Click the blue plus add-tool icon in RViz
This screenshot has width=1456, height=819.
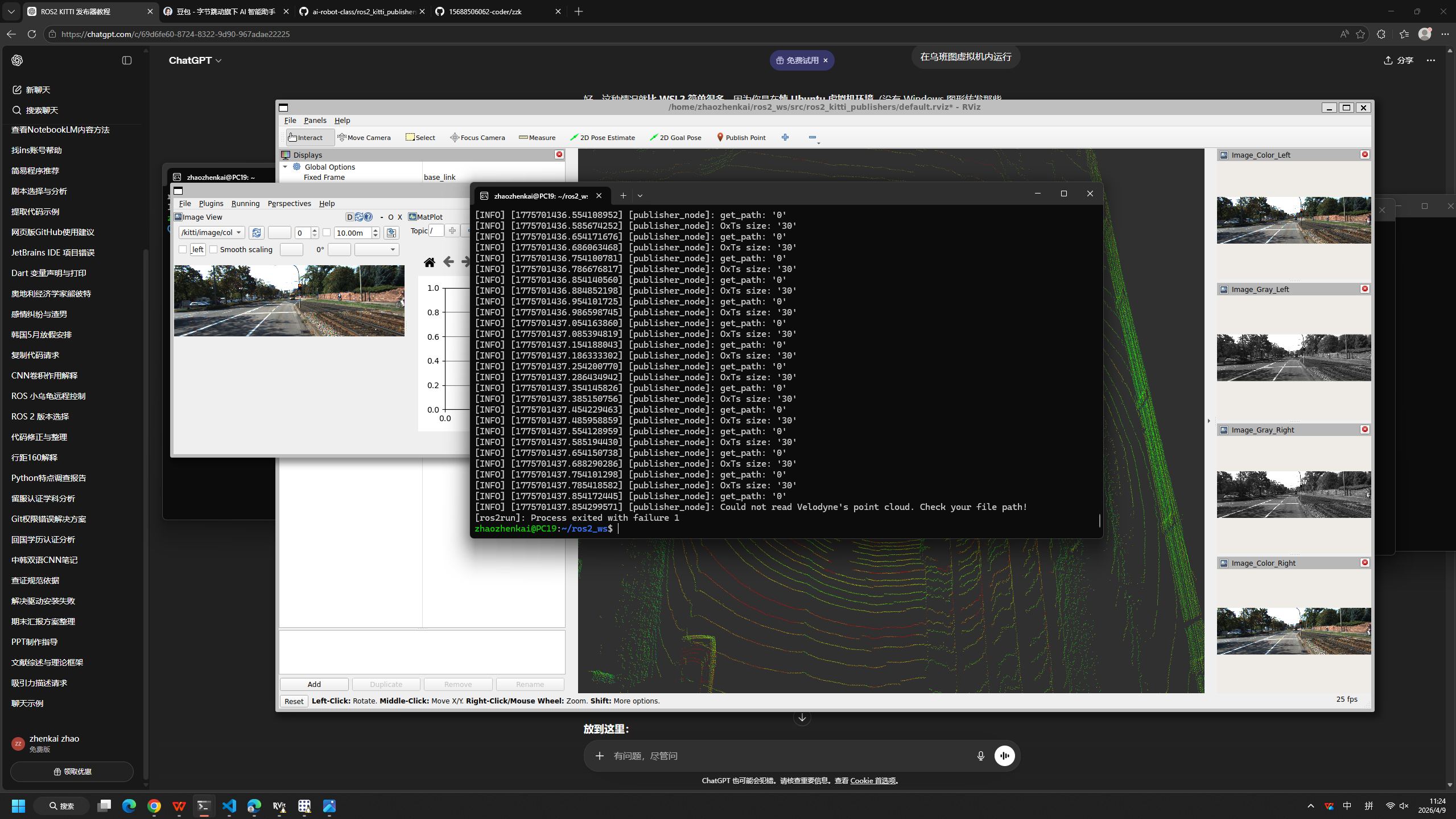785,137
